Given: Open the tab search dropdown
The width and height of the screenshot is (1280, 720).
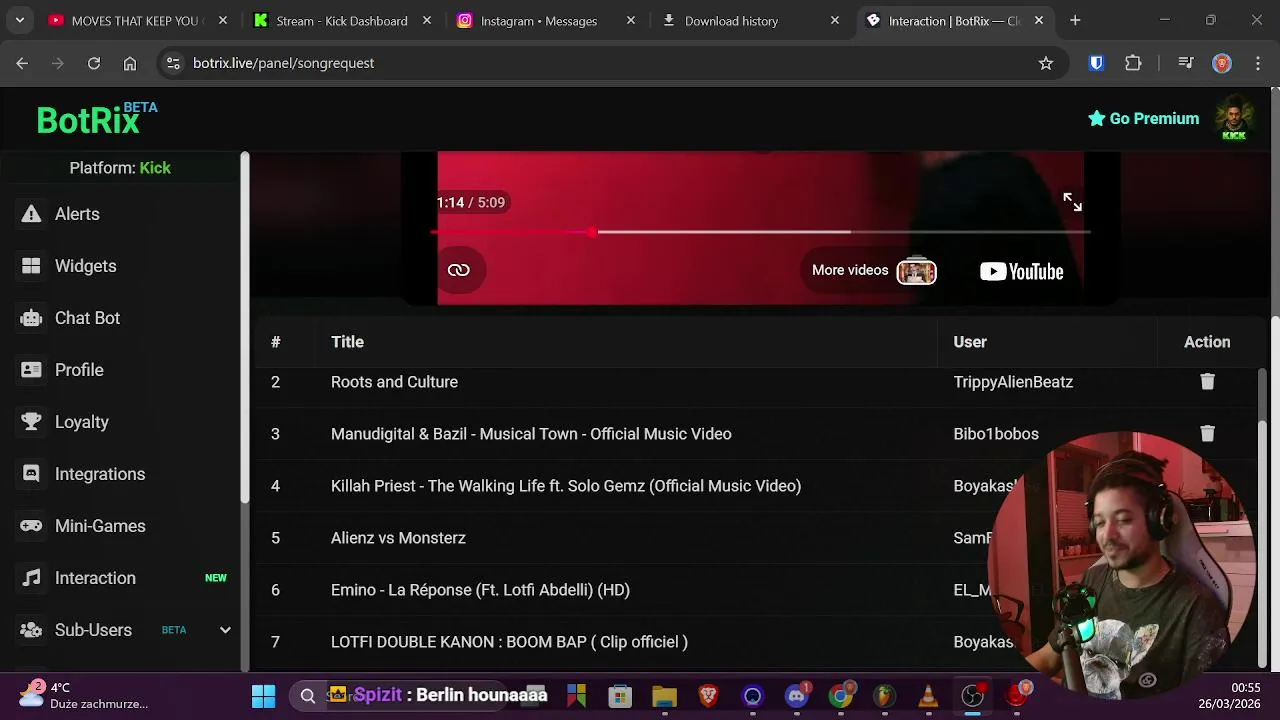Looking at the screenshot, I should (x=19, y=20).
